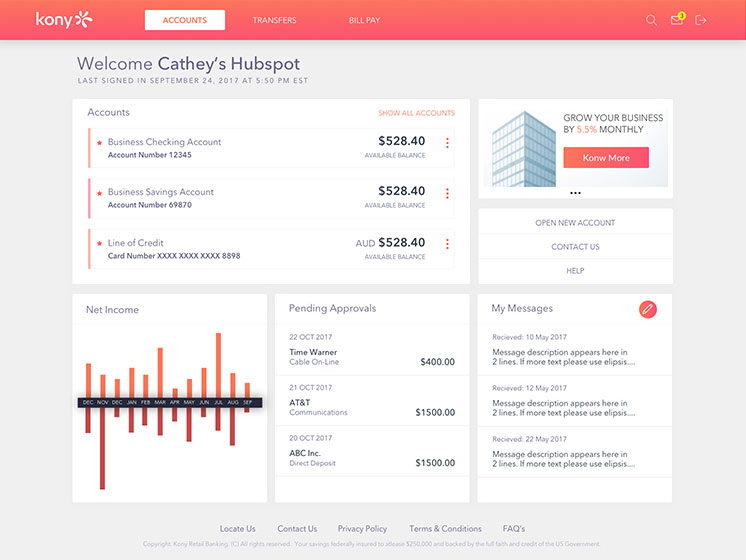Open the Line of Credit row

(271, 249)
